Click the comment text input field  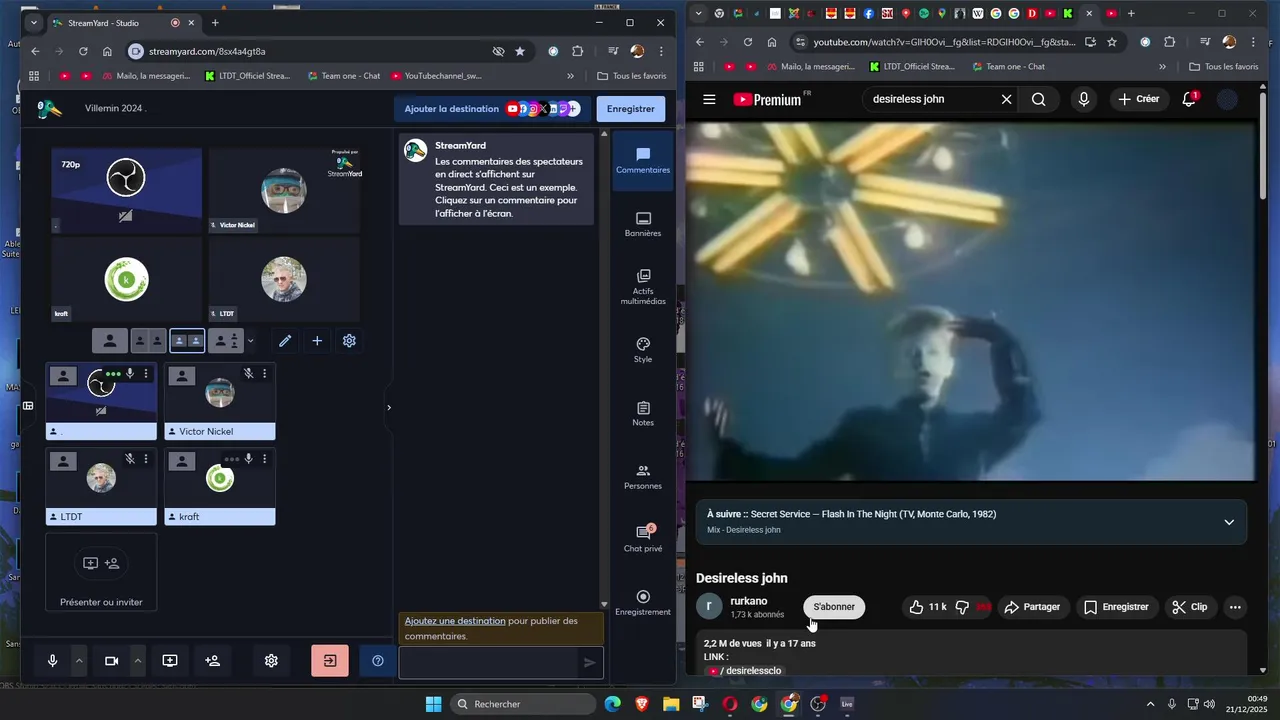(489, 662)
